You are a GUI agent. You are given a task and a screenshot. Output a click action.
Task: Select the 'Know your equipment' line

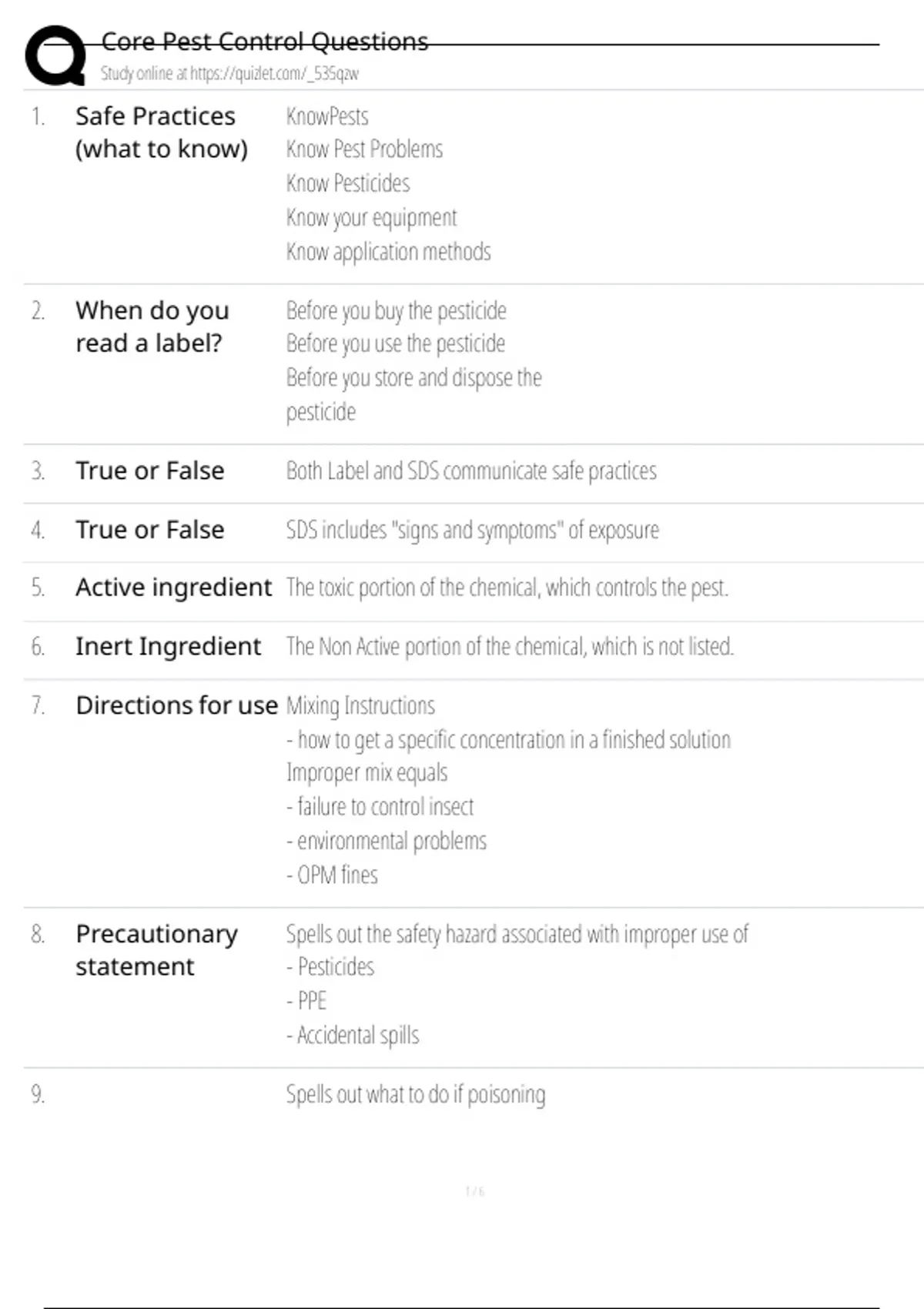coord(372,218)
